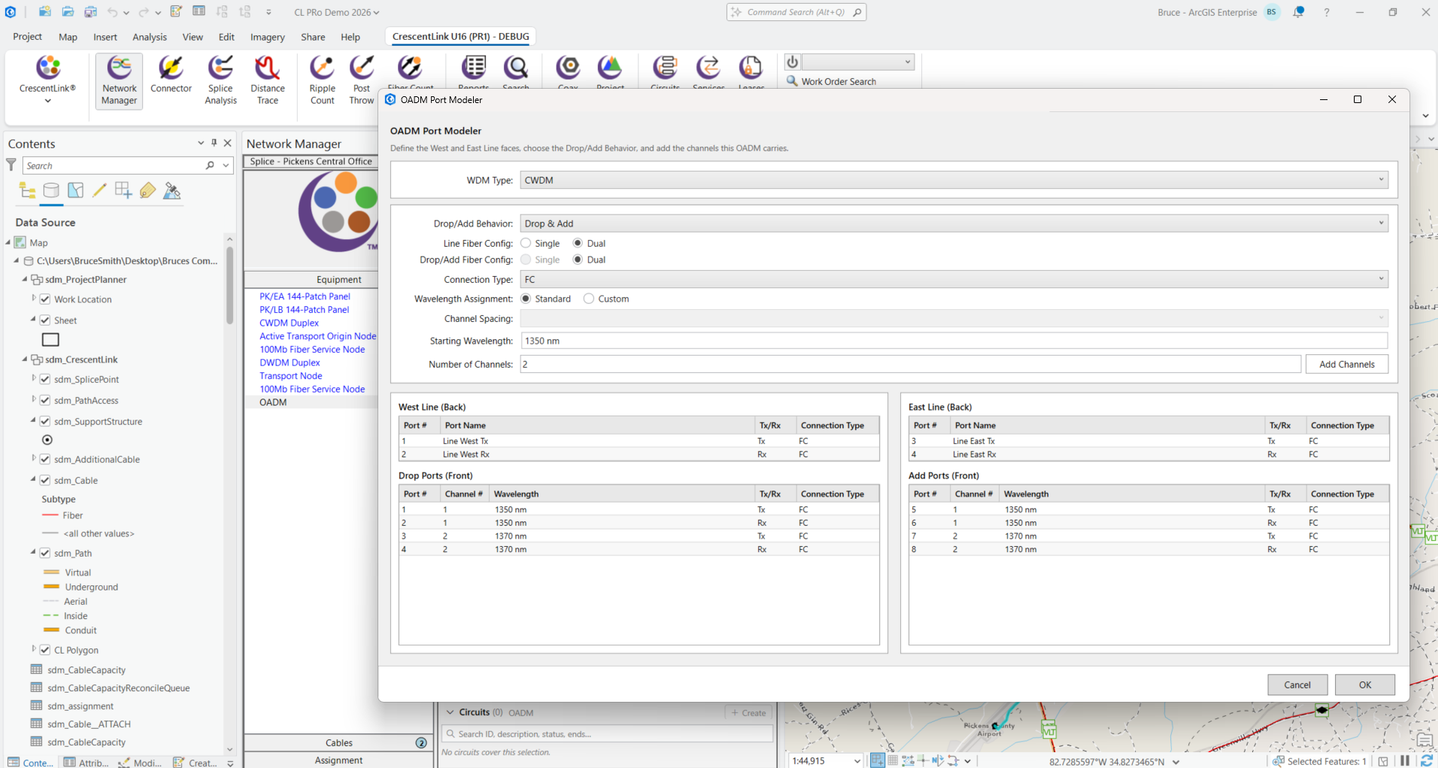The width and height of the screenshot is (1438, 768).
Task: Uncheck the Work Location layer
Action: click(45, 299)
